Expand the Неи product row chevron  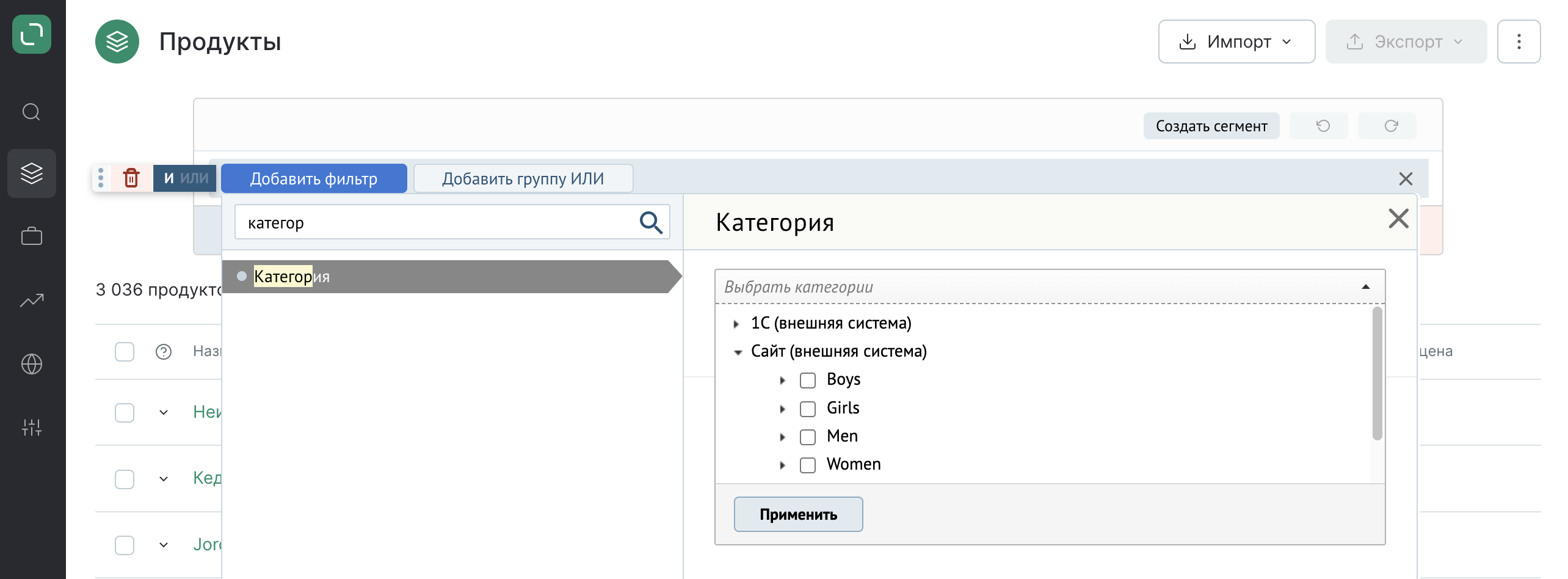(x=164, y=412)
